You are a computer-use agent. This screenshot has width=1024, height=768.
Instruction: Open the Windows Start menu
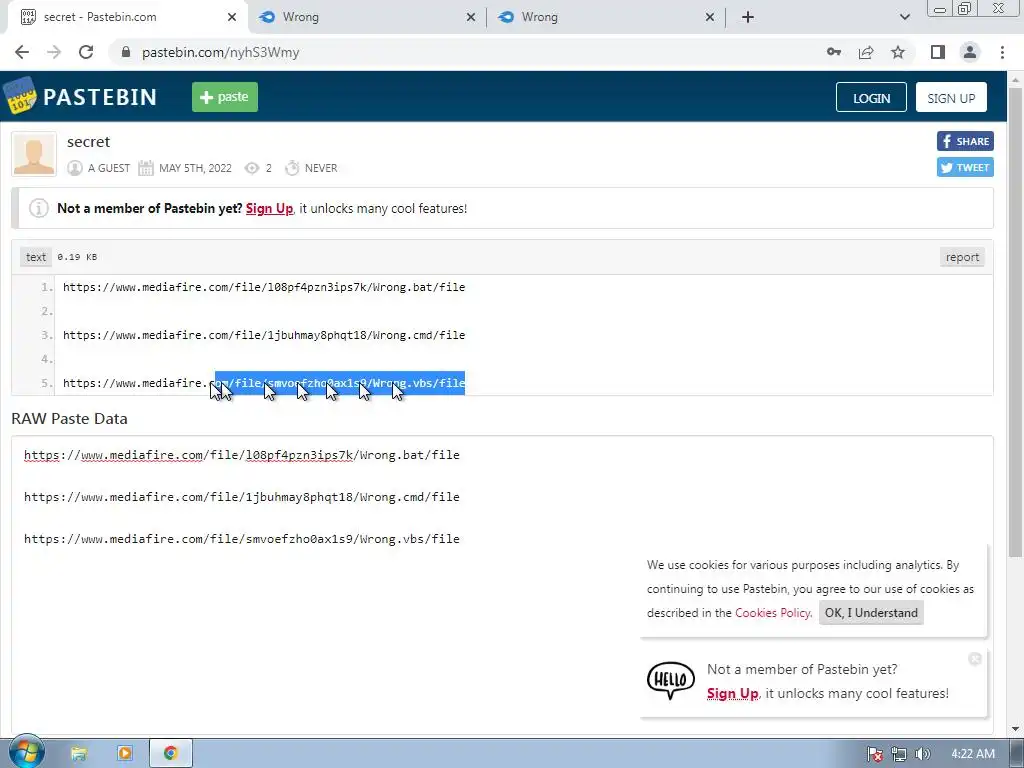click(x=27, y=753)
